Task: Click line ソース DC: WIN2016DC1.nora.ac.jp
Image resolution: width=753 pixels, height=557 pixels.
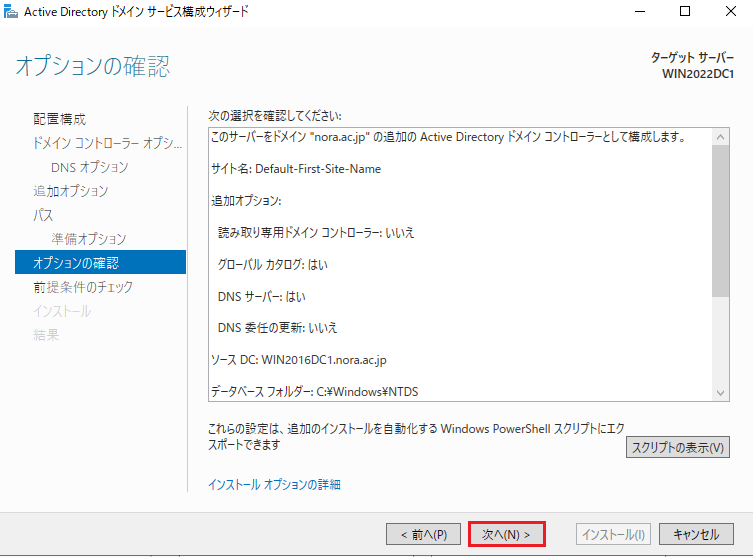Action: (299, 360)
